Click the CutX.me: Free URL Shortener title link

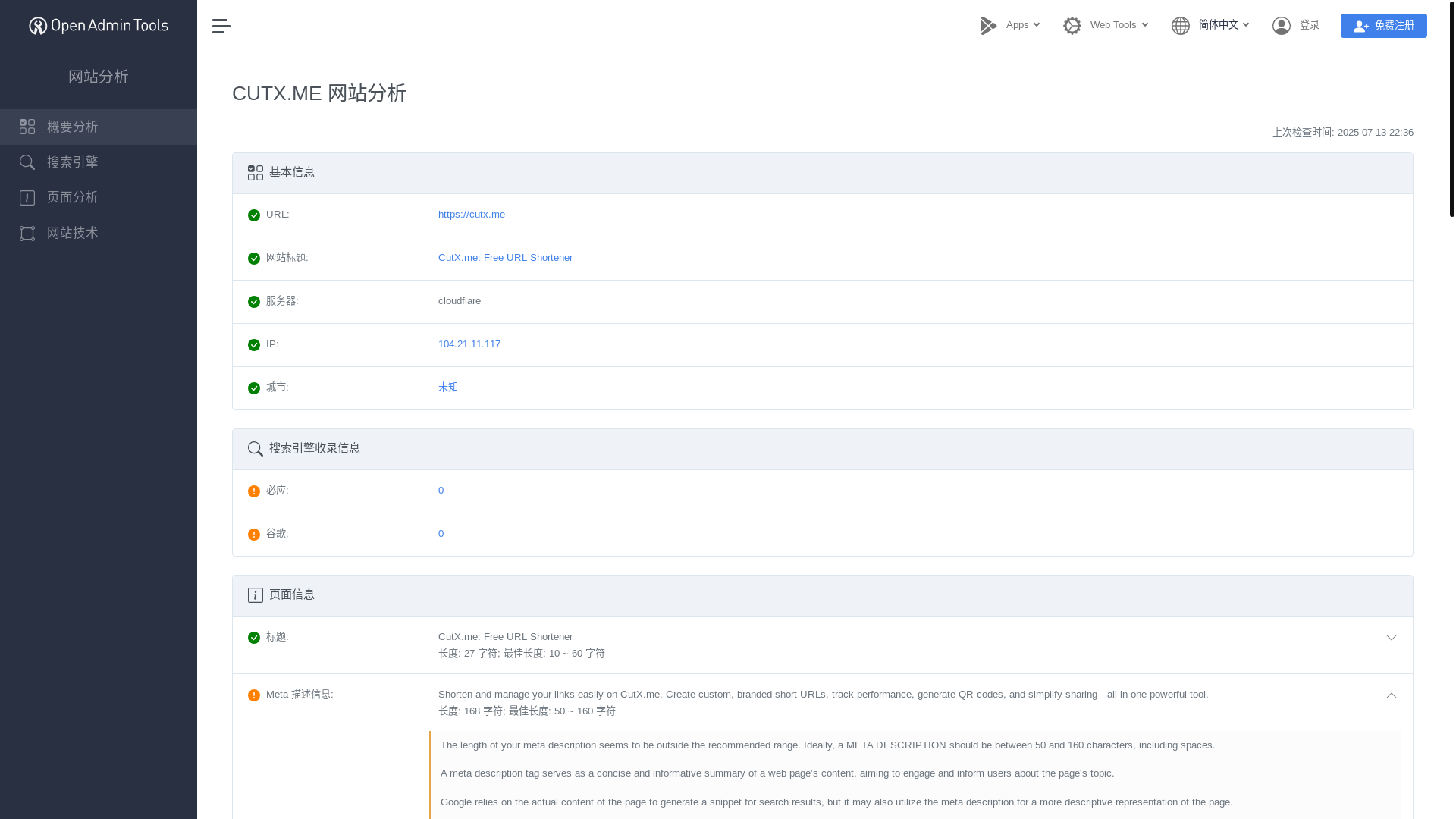click(x=506, y=258)
